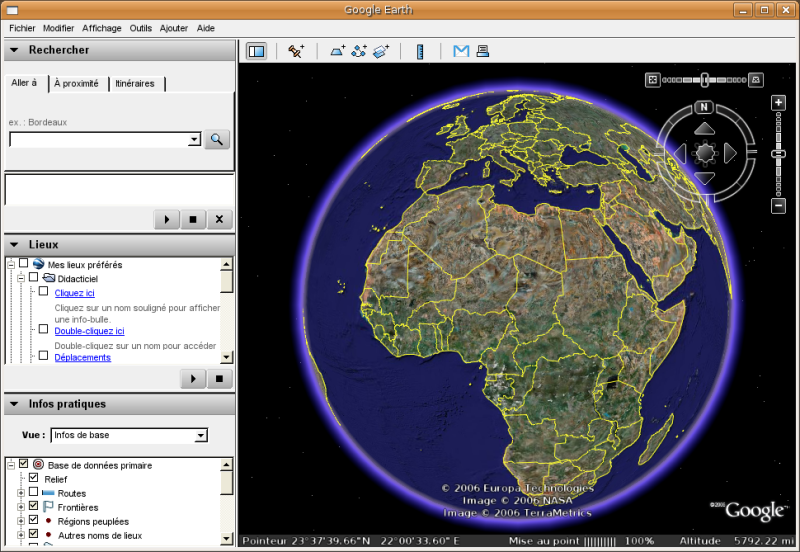
Task: Open the Fichier menu
Action: (22, 28)
